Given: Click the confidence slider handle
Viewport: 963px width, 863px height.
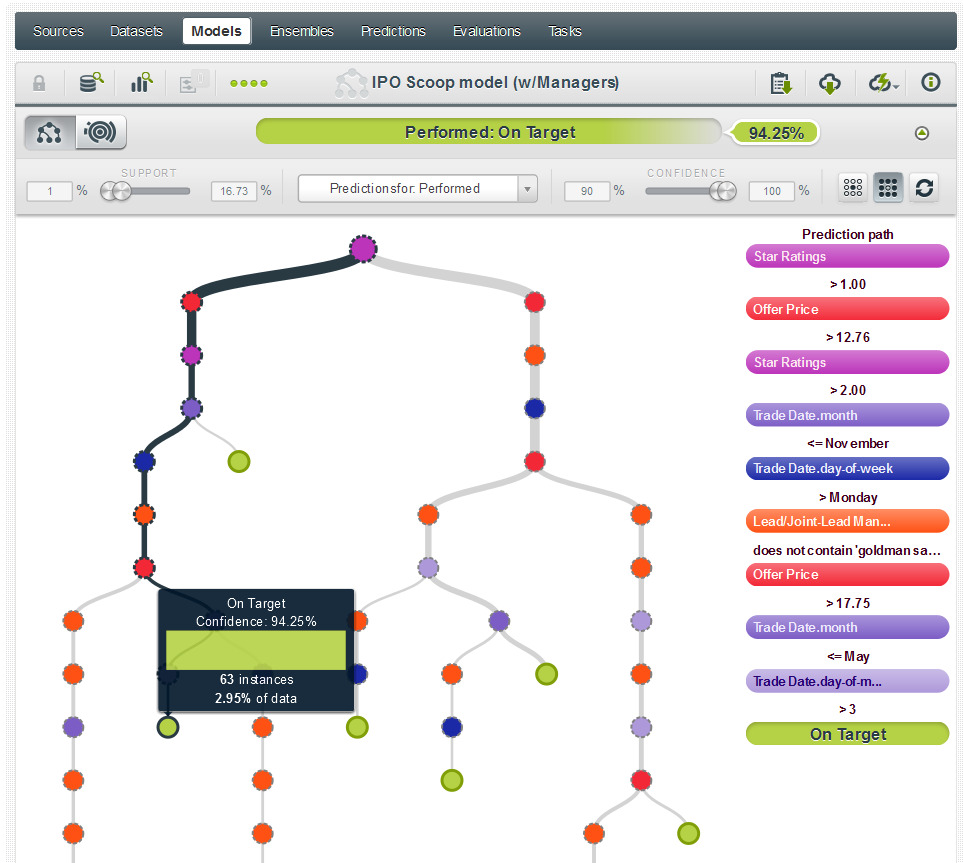Looking at the screenshot, I should pyautogui.click(x=720, y=191).
